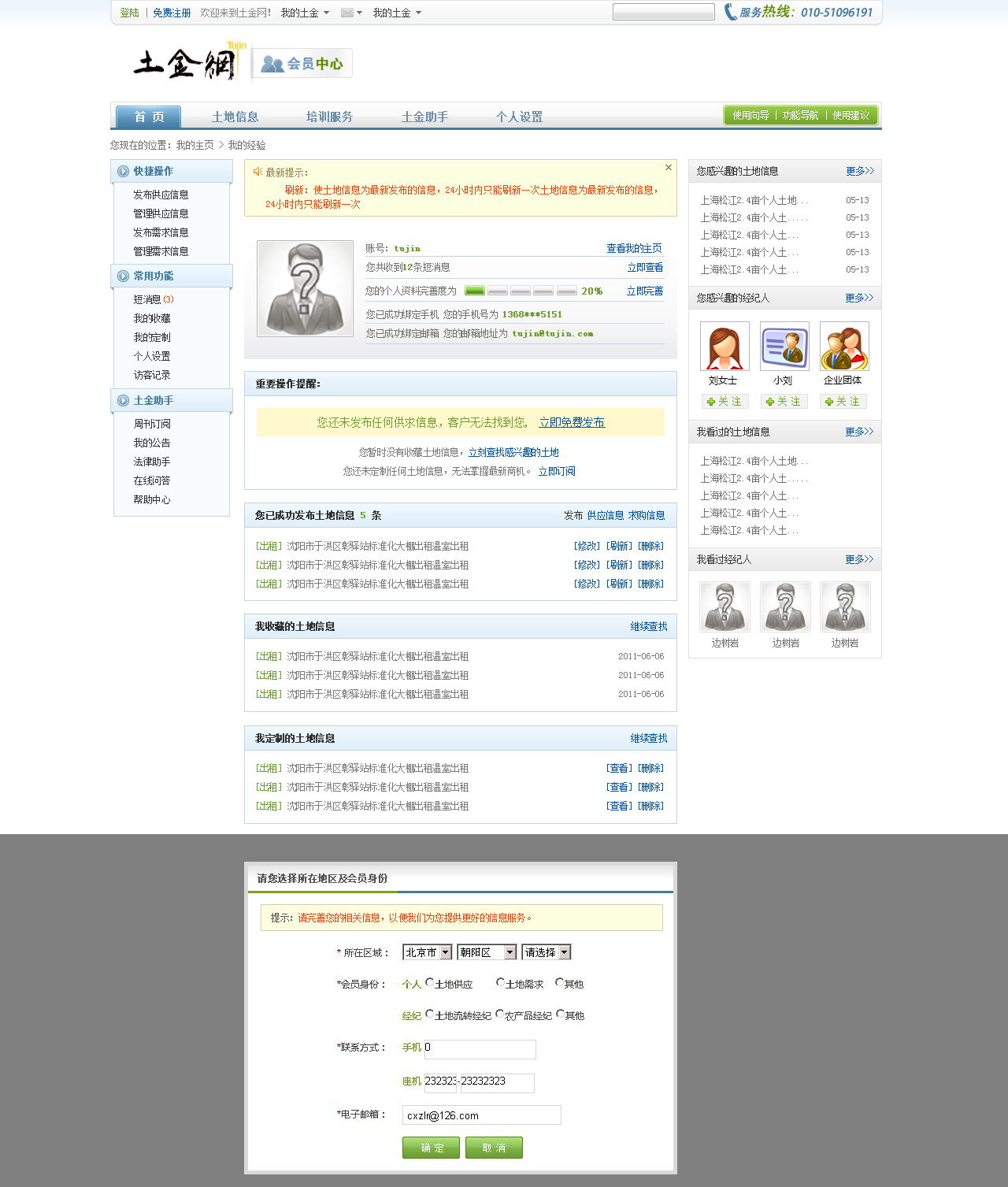Click the 电子邮箱 input field
1008x1187 pixels.
point(481,1115)
